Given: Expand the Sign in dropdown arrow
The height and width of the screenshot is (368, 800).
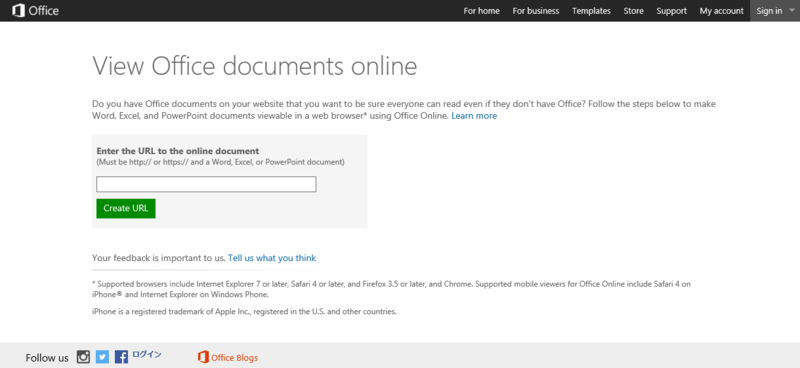Looking at the screenshot, I should point(791,10).
